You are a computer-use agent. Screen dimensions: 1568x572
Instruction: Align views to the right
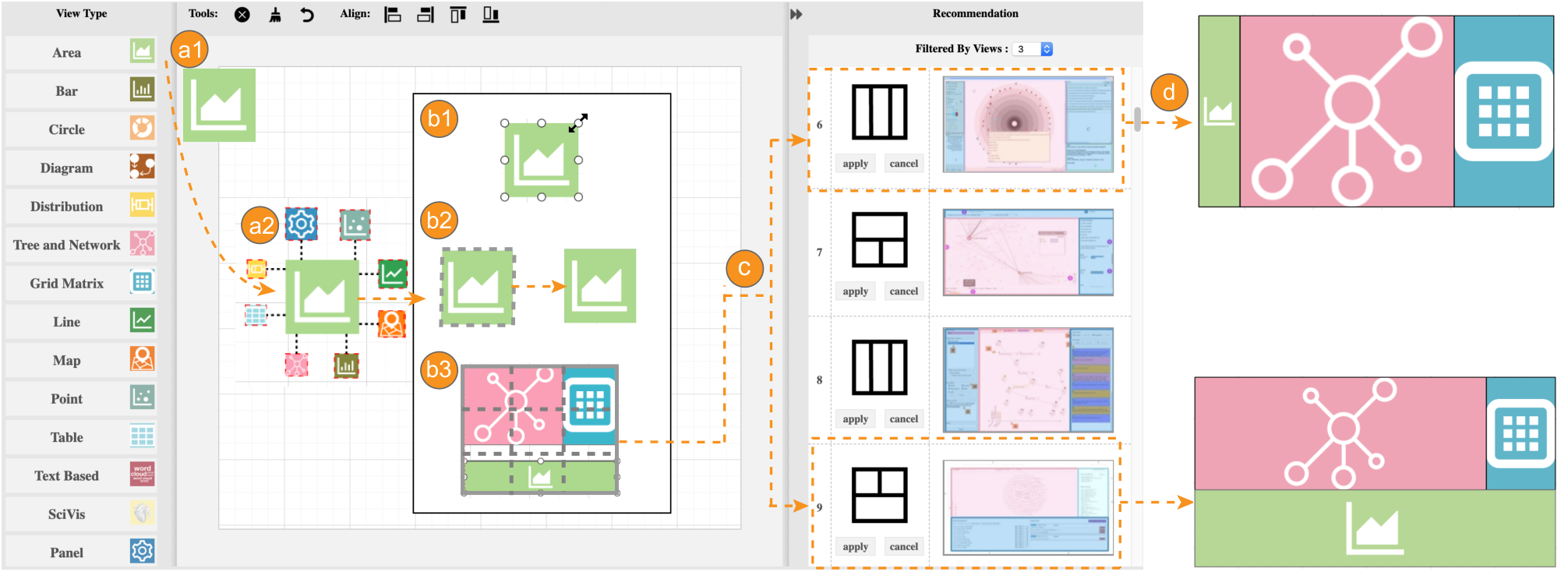[426, 14]
